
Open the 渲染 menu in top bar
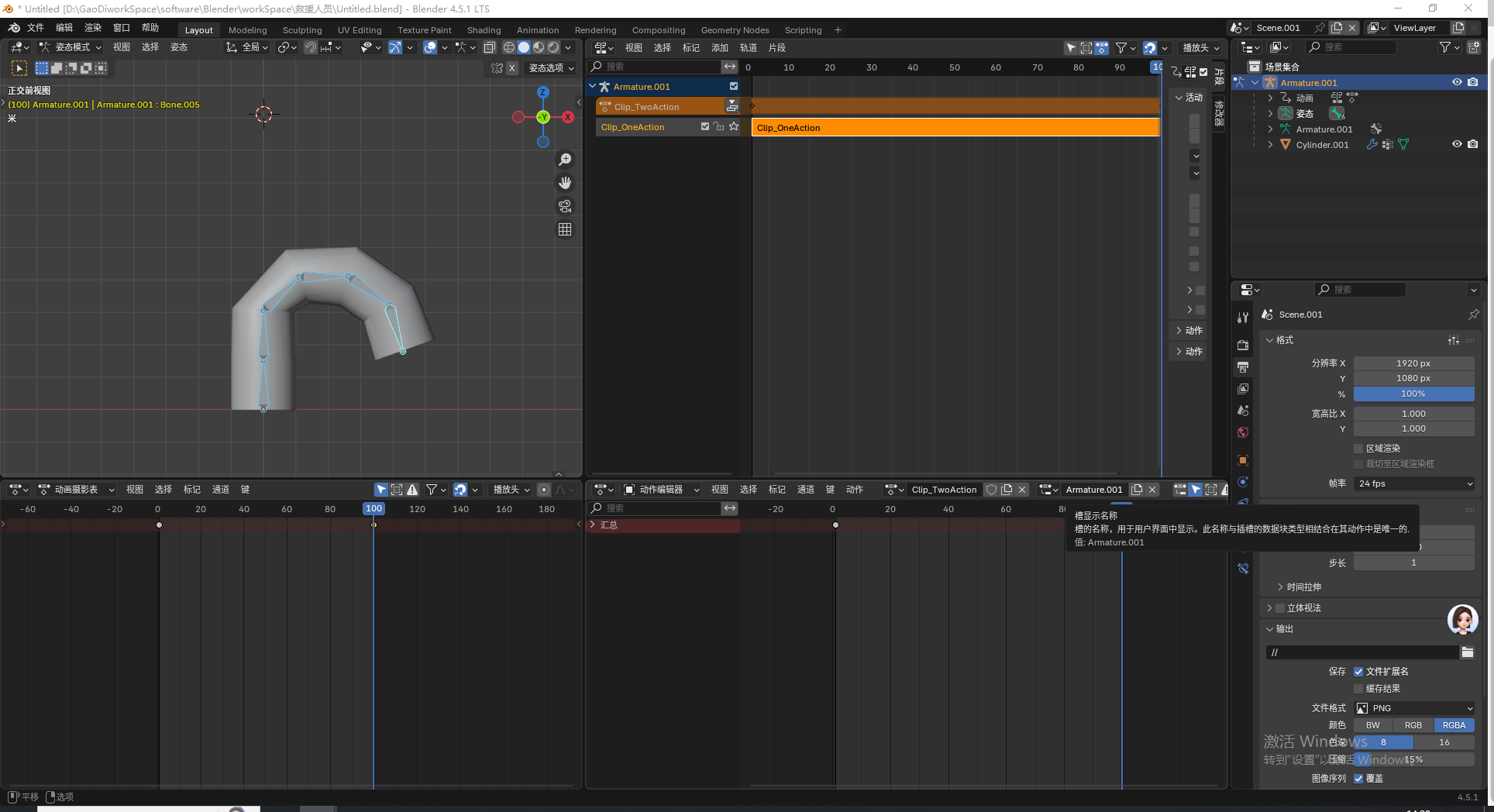tap(93, 28)
